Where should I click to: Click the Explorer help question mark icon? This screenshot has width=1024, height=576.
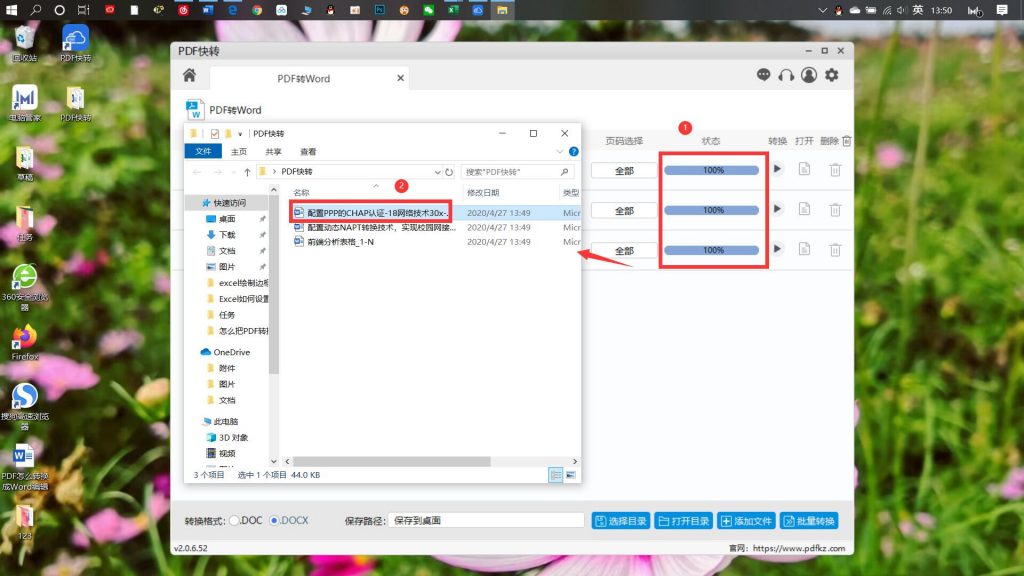573,152
